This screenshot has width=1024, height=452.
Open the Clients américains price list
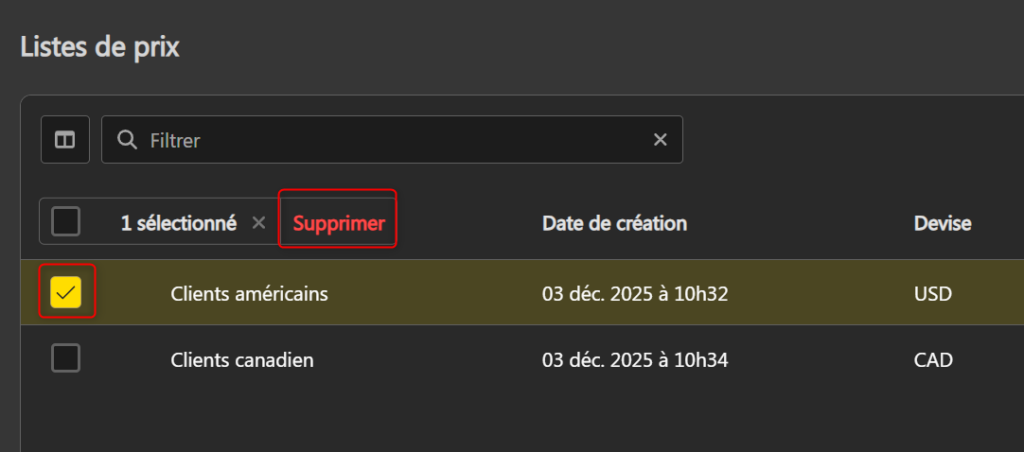[249, 294]
